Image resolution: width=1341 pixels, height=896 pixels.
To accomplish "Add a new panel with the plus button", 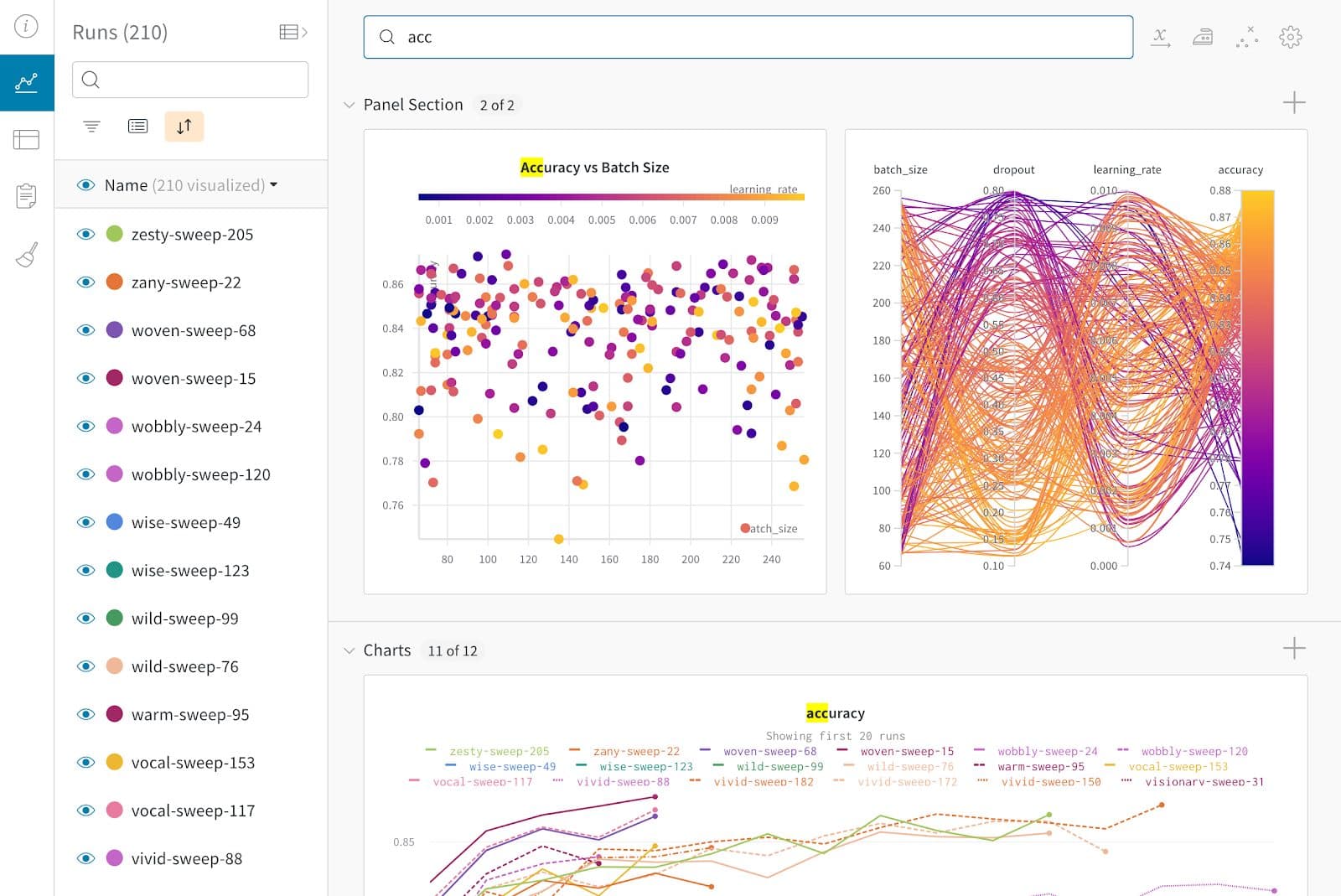I will (x=1293, y=102).
